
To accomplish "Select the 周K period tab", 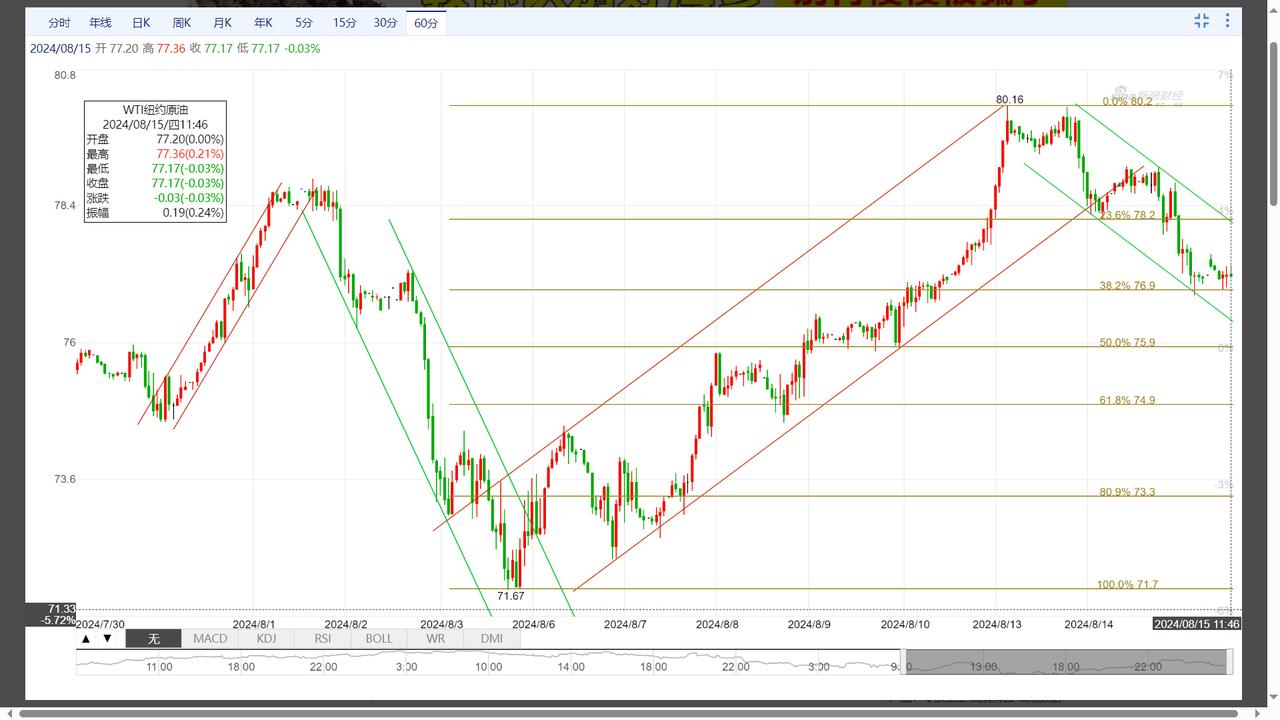I will coord(181,22).
